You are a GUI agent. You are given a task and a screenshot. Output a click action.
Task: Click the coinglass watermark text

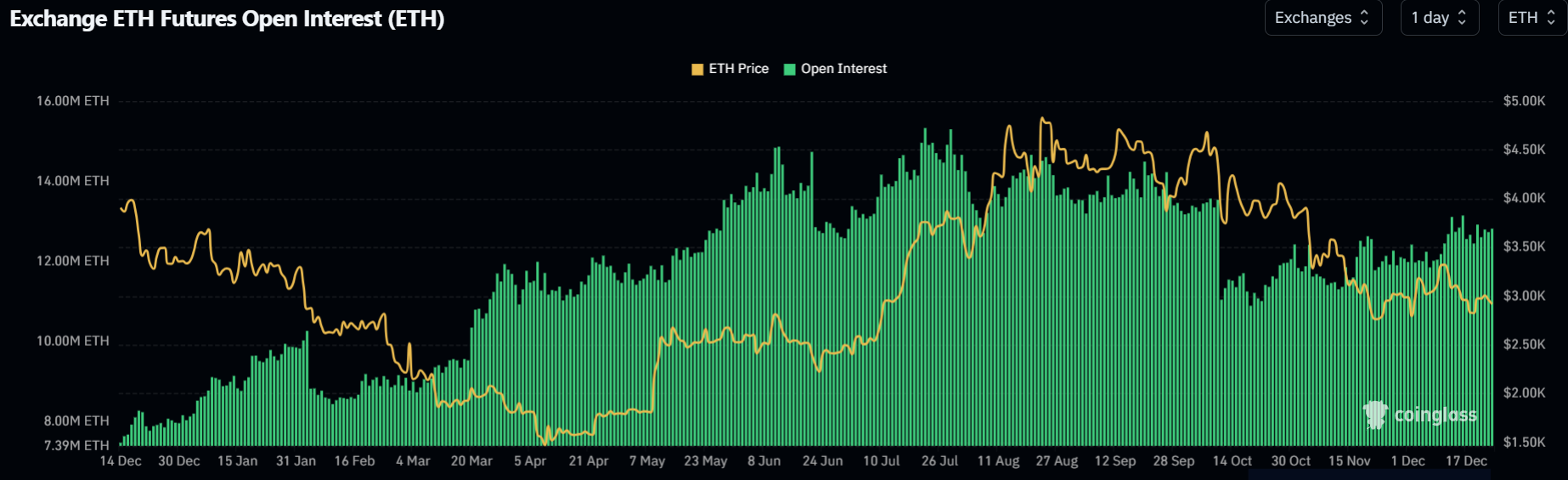coord(1435,415)
